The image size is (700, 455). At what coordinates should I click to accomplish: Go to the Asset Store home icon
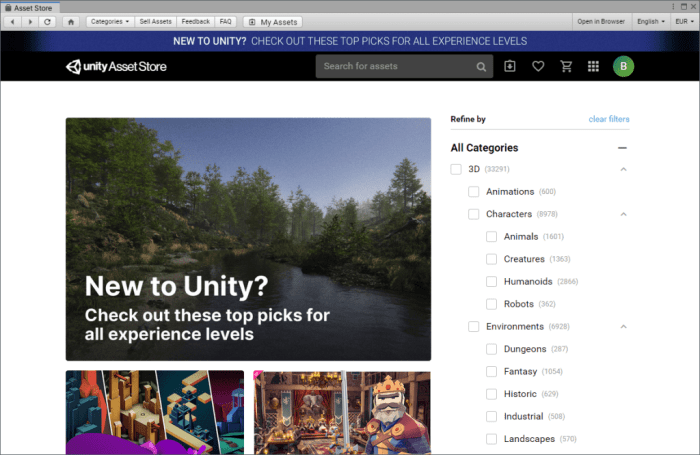[71, 21]
